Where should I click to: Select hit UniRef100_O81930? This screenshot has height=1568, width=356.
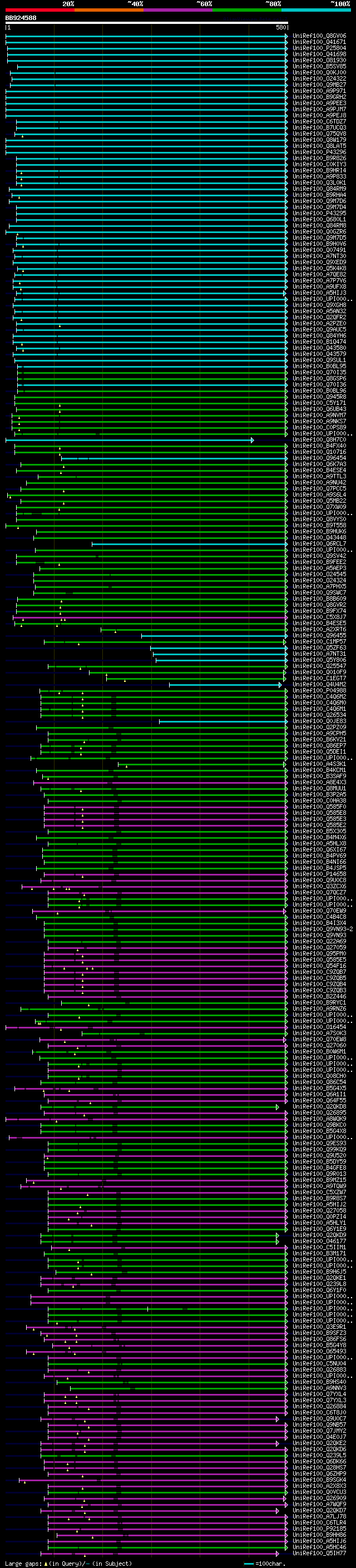319,60
